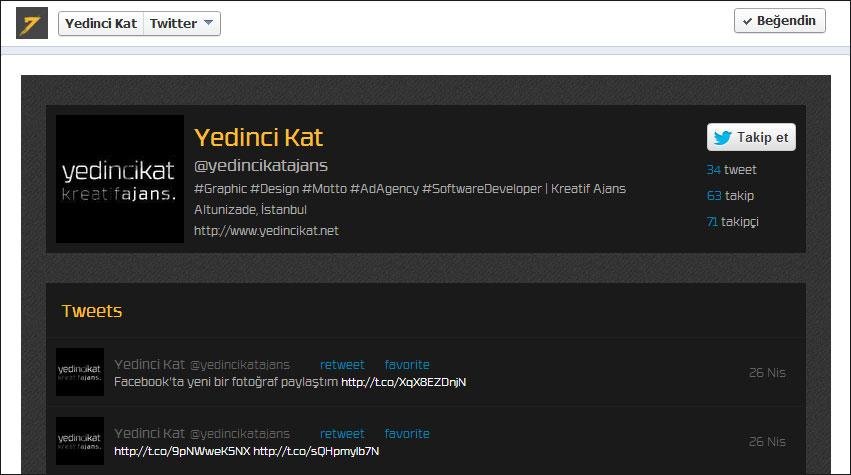This screenshot has height=475, width=851.
Task: Click the Altunizade, İstanbul location text
Action: [x=250, y=210]
